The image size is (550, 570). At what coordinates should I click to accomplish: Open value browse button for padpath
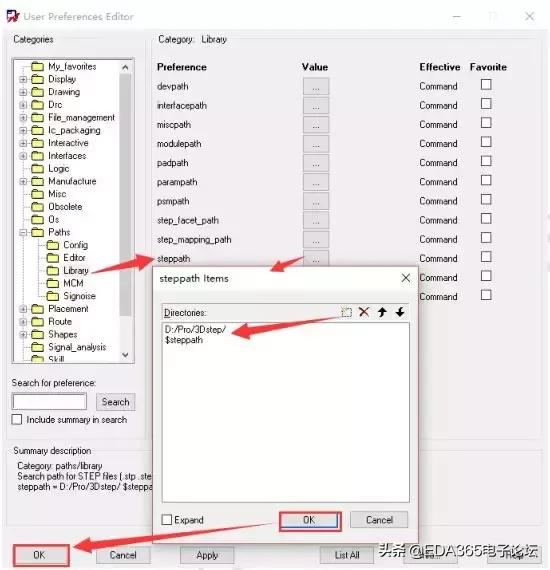click(x=316, y=163)
